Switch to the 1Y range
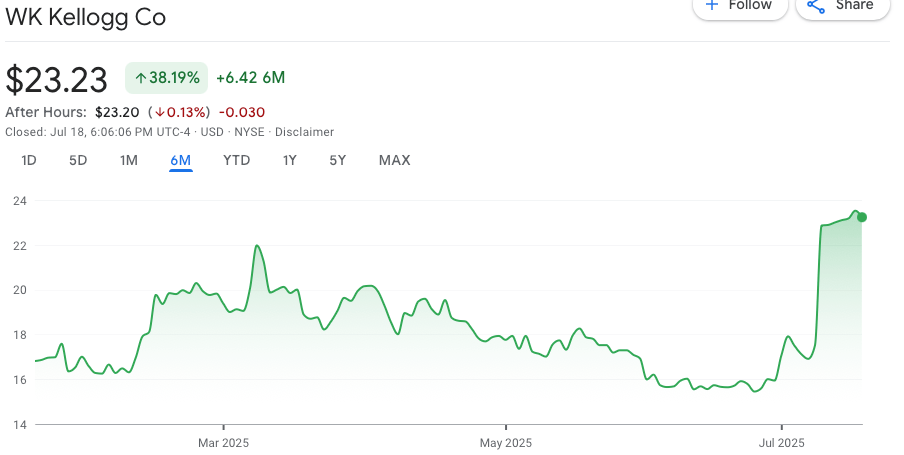Viewport: 904px width, 455px height. pyautogui.click(x=289, y=160)
